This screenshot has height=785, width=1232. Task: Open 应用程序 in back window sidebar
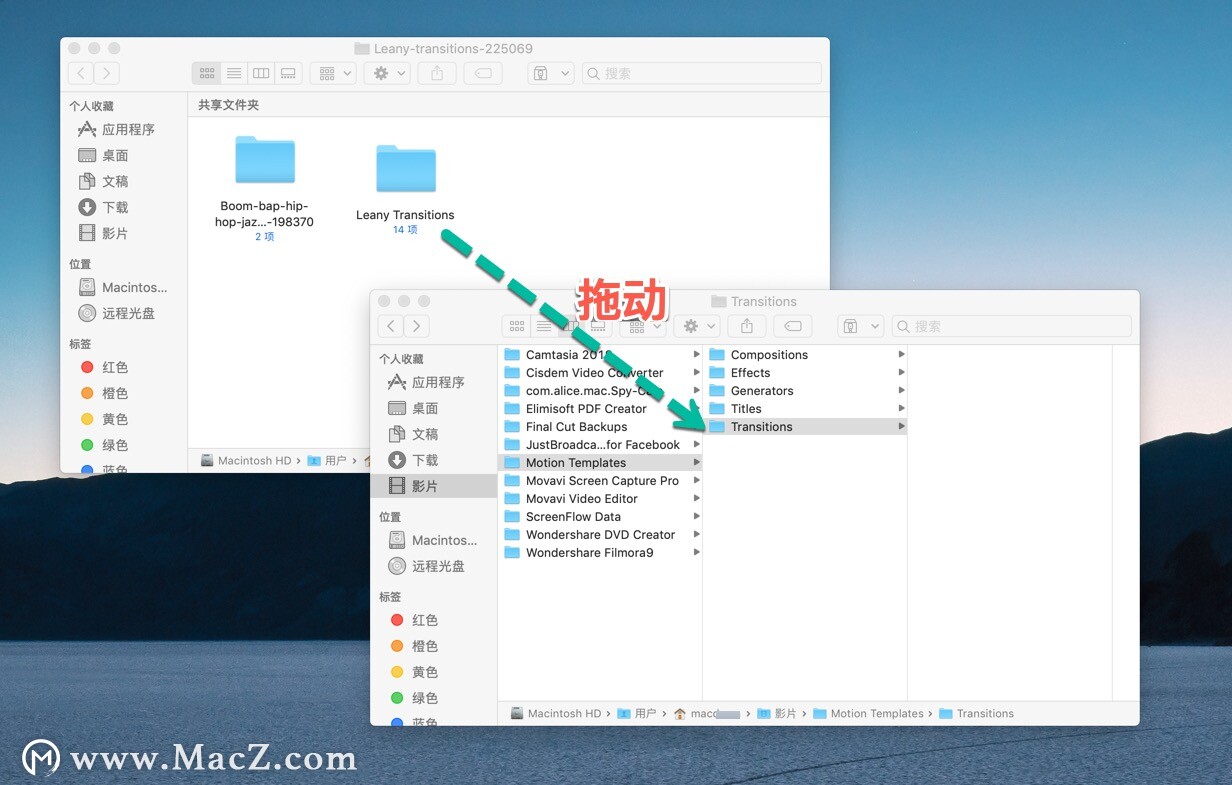tap(128, 129)
